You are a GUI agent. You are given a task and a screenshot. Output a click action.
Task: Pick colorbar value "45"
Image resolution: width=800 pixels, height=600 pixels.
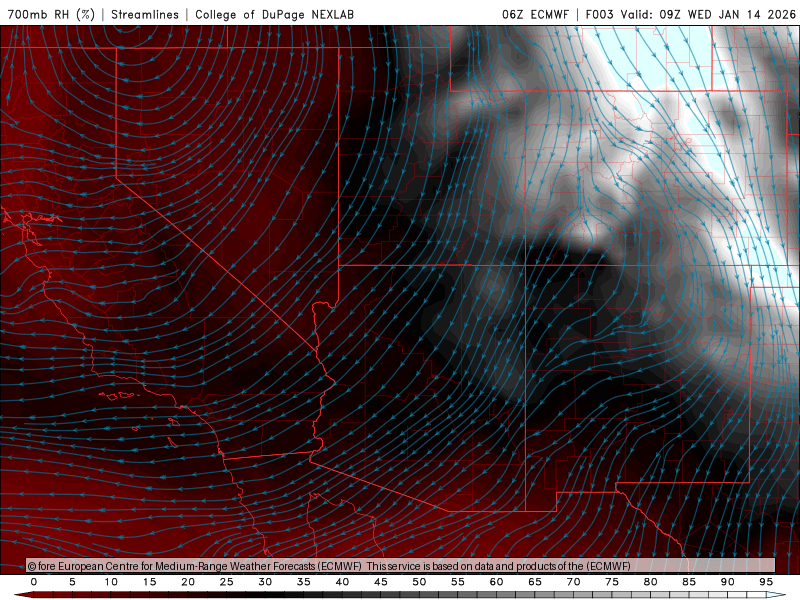coord(381,582)
